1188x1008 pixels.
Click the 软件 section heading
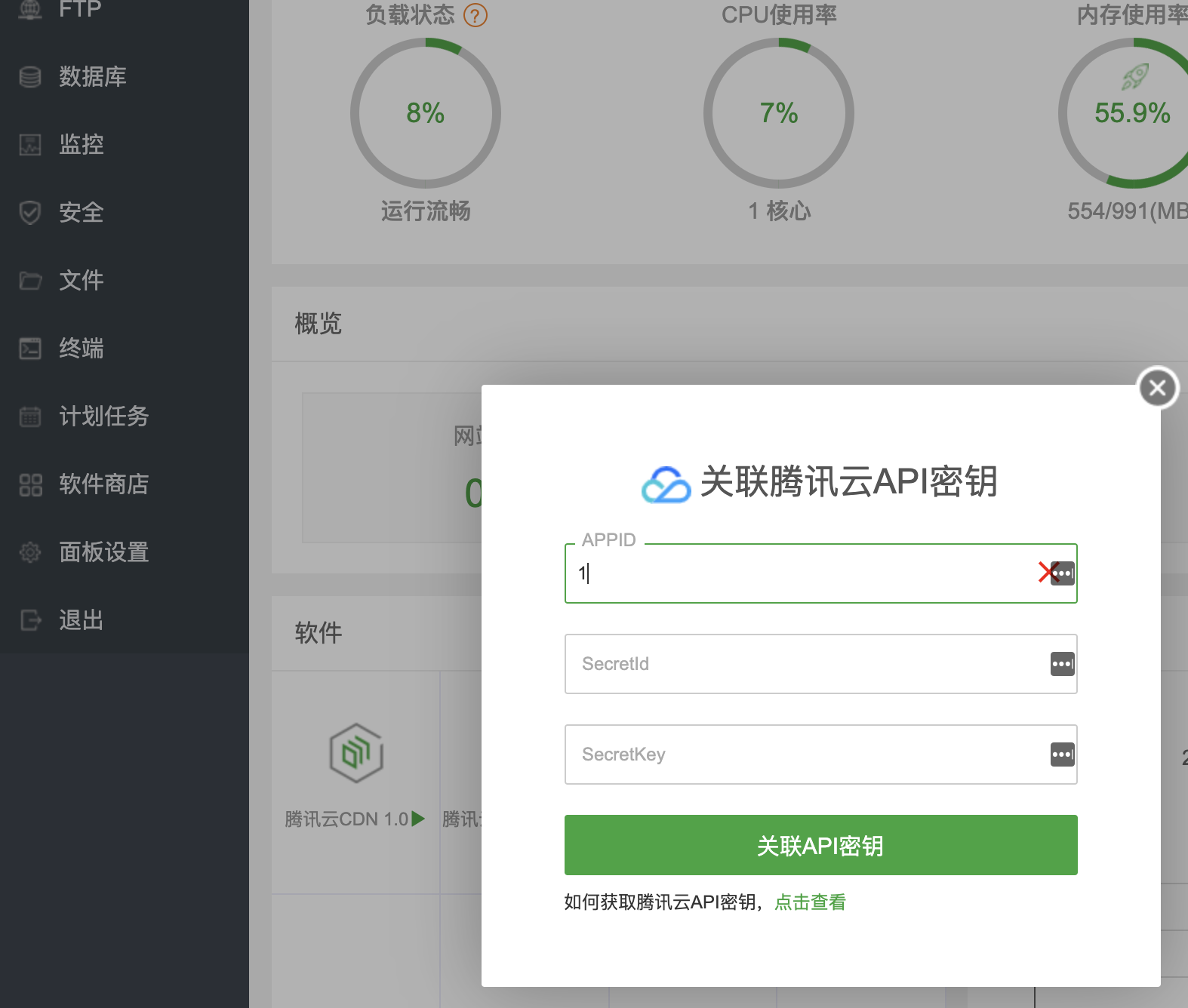[318, 633]
